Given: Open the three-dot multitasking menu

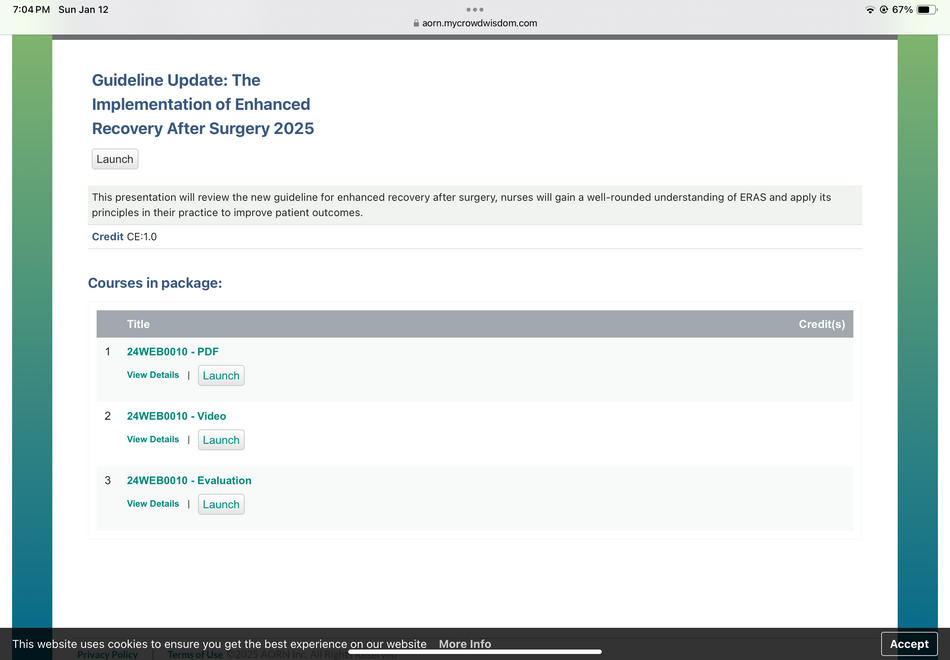Looking at the screenshot, I should click(475, 9).
